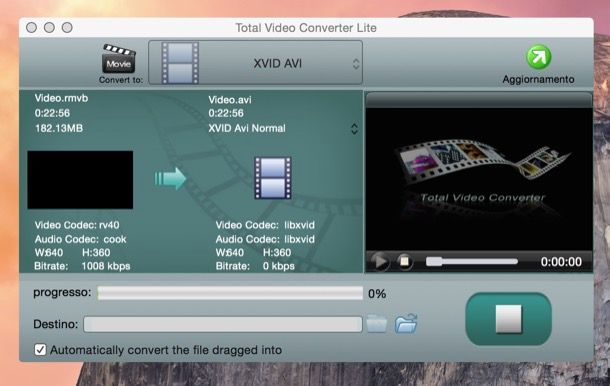Click the Movie clapperboard icon
The image size is (610, 386).
coord(119,59)
